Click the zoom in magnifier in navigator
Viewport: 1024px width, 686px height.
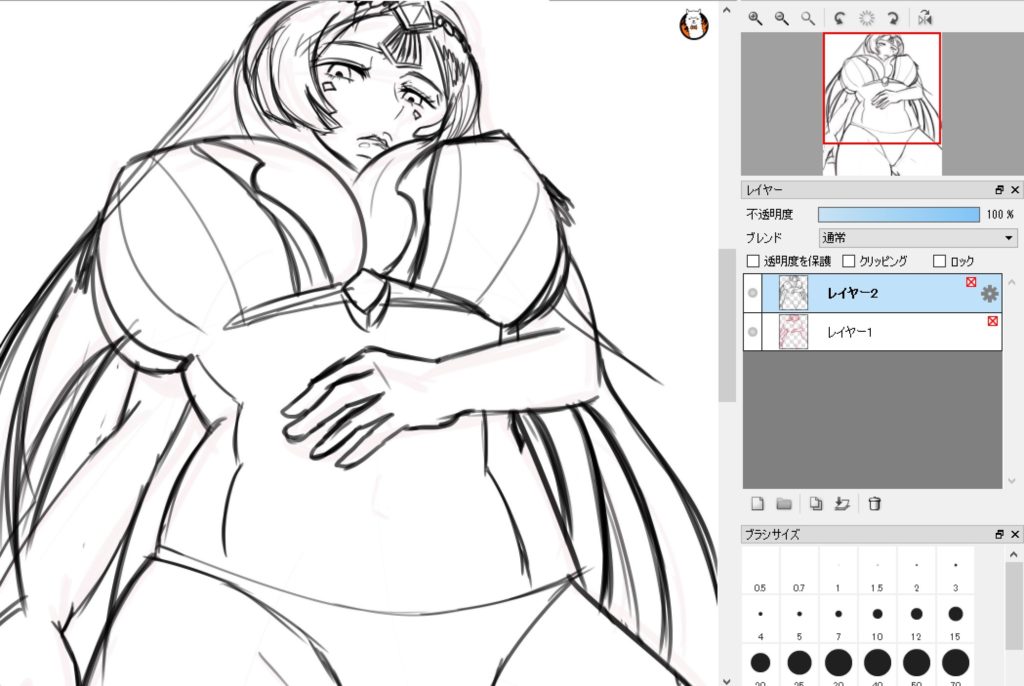[x=756, y=18]
